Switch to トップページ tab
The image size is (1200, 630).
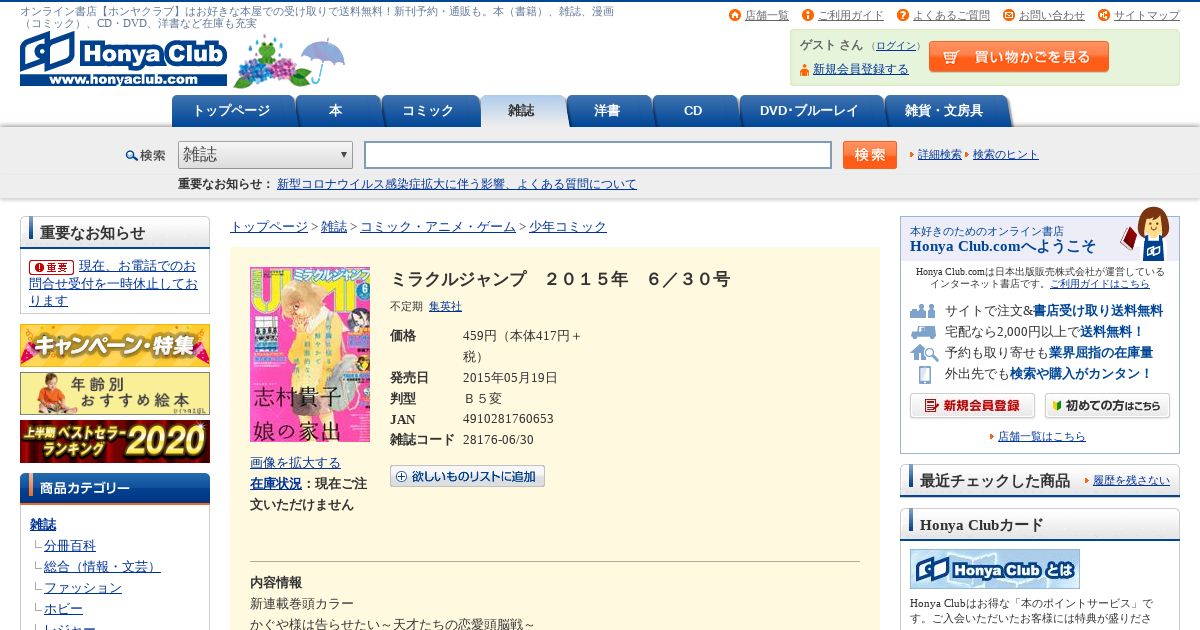(x=232, y=111)
